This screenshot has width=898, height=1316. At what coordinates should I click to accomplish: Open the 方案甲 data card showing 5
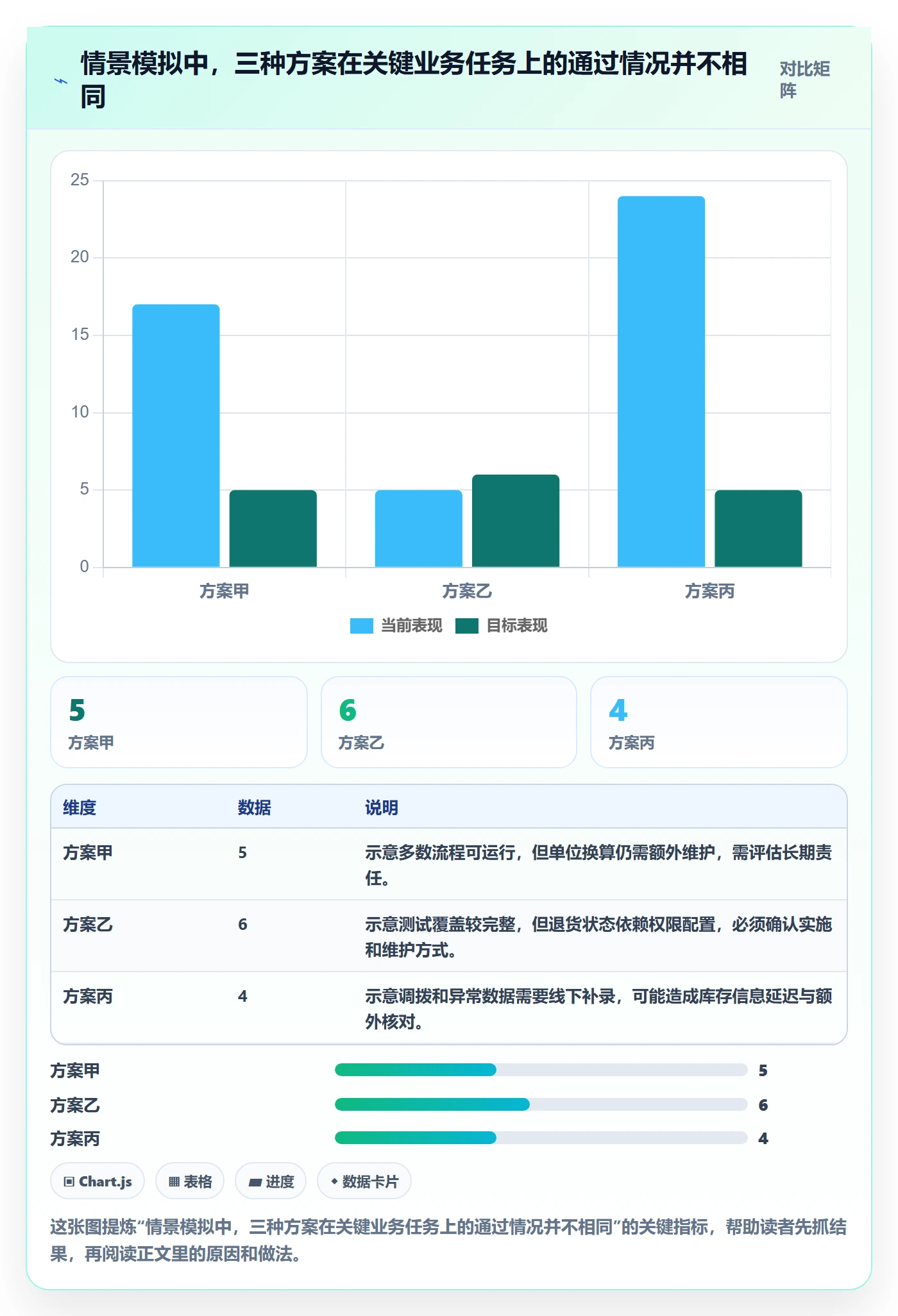[x=179, y=722]
